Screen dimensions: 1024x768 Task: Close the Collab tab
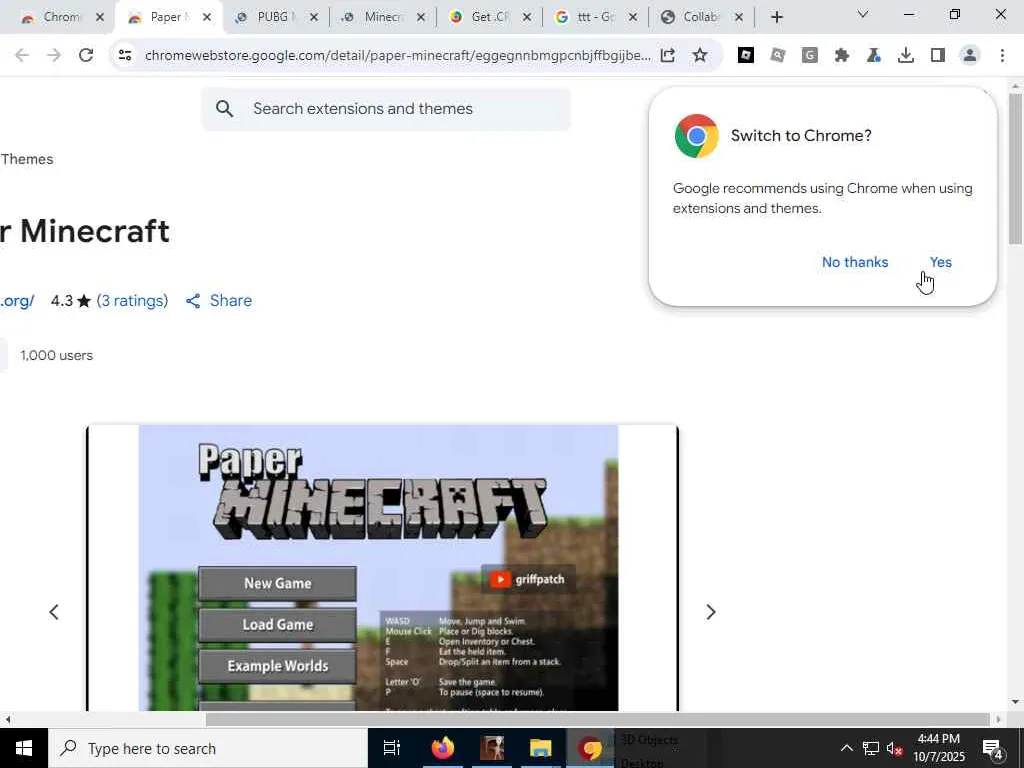point(739,18)
